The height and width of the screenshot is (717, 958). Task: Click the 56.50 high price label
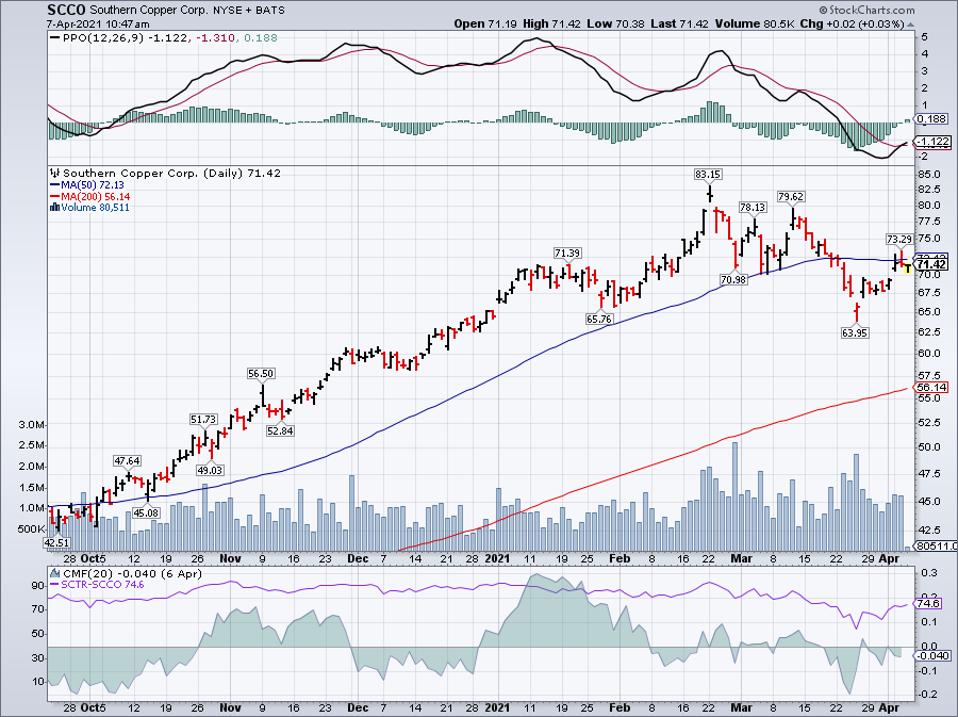point(261,374)
